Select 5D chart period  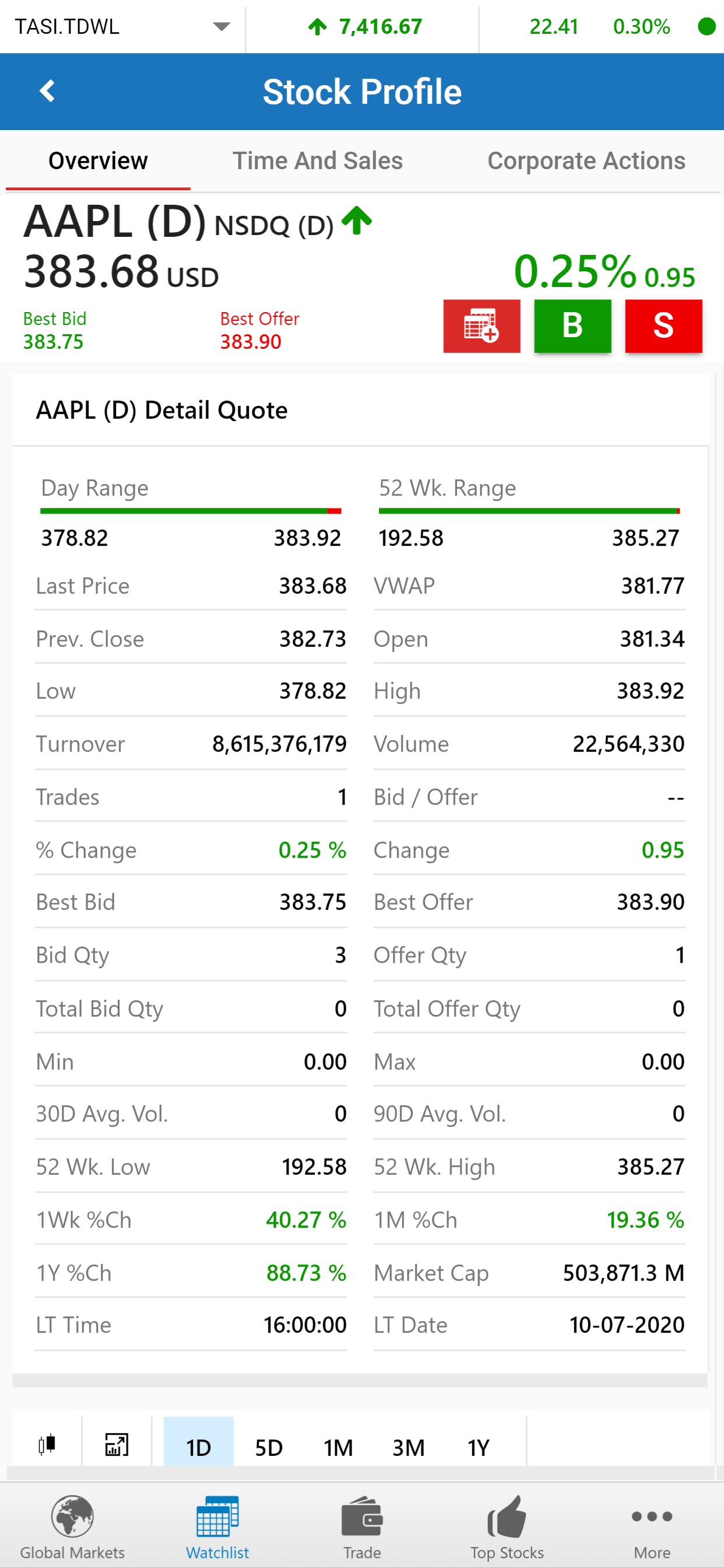pos(268,1447)
